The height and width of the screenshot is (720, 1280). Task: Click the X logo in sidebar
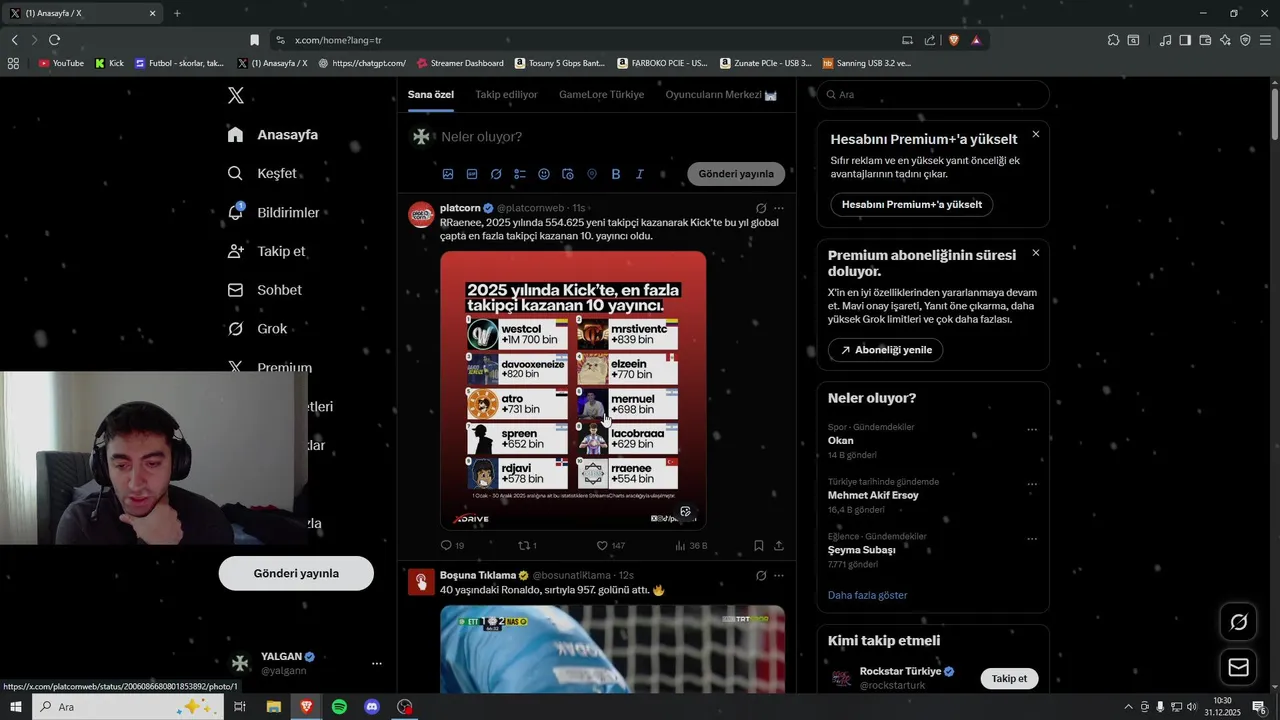(x=236, y=95)
